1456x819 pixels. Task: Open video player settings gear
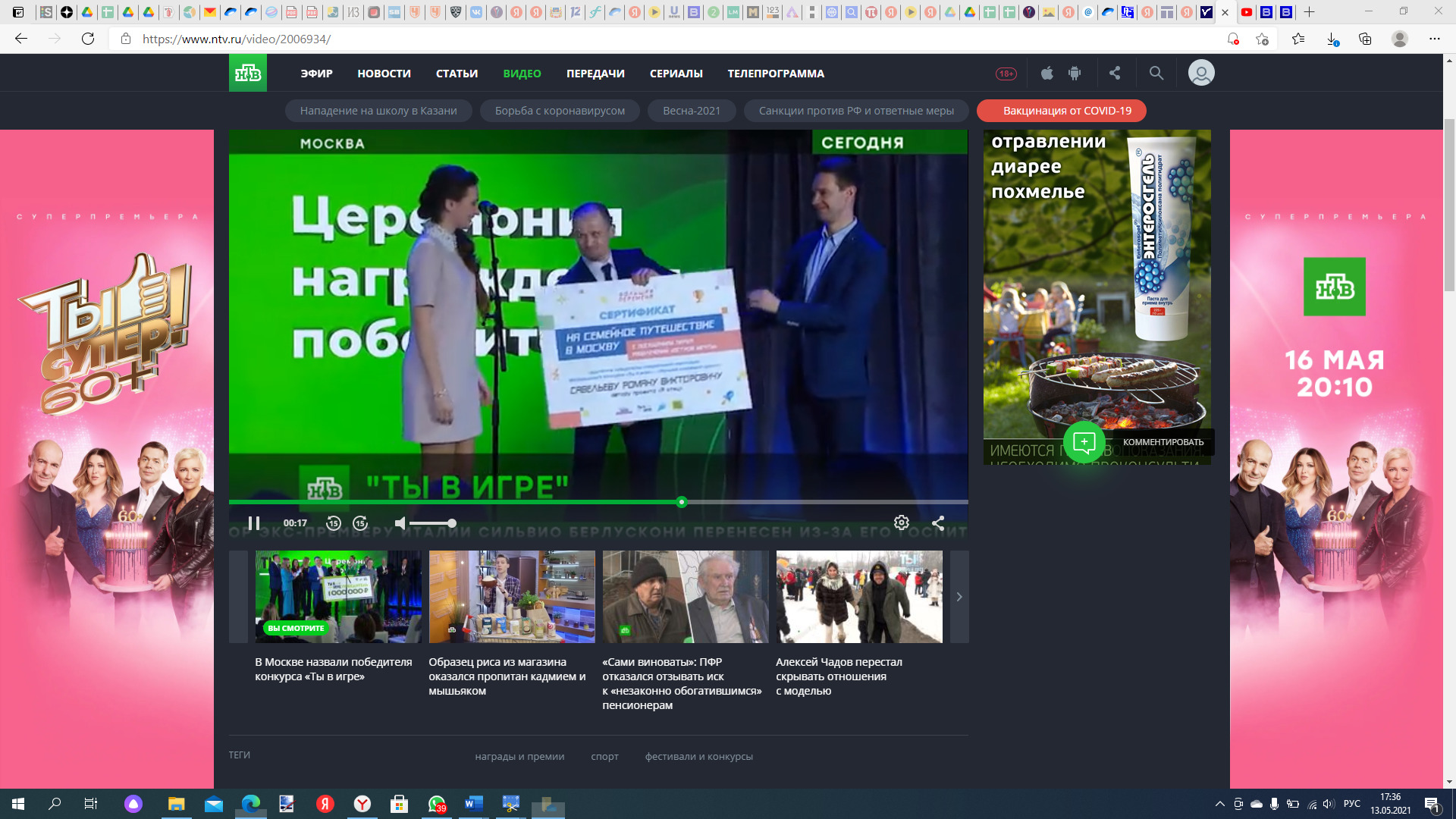[901, 522]
